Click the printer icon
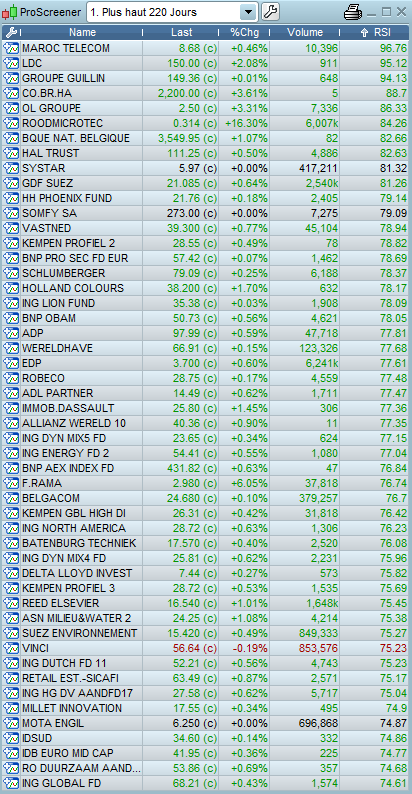412x794 pixels. tap(353, 12)
